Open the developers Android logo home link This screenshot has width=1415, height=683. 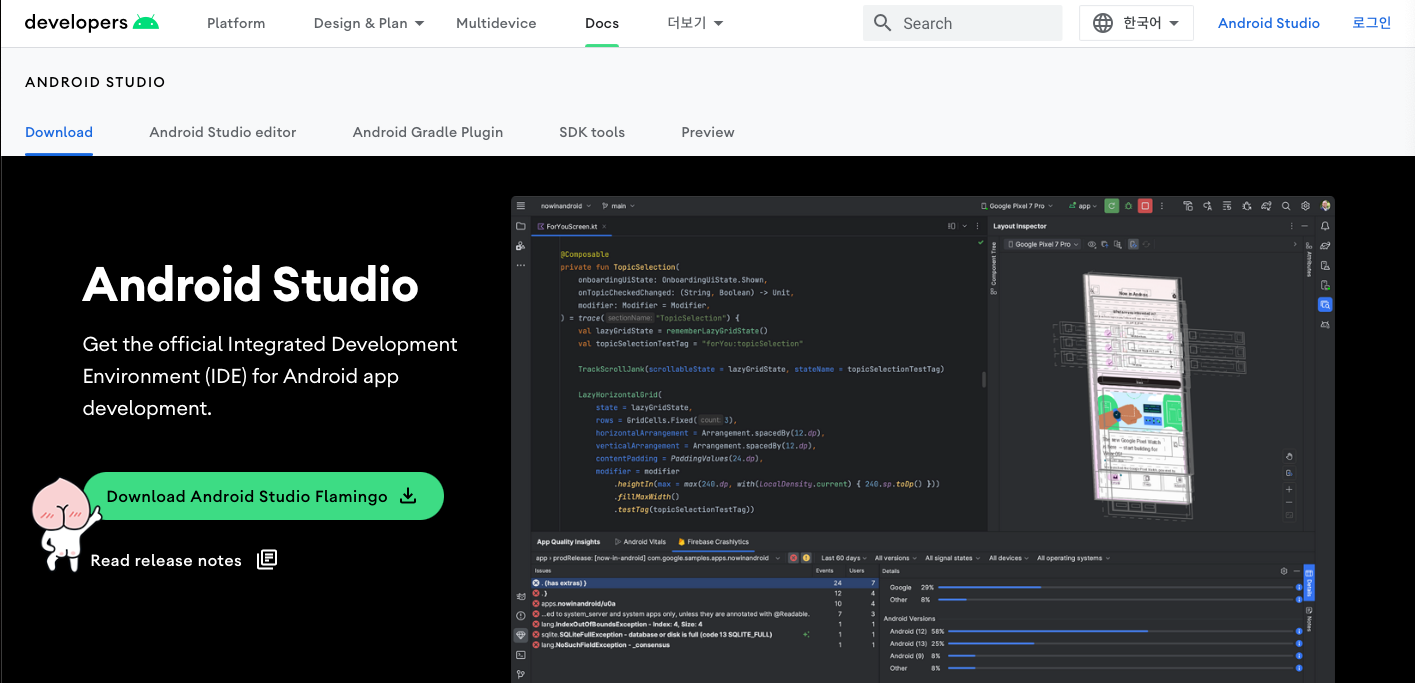click(92, 23)
